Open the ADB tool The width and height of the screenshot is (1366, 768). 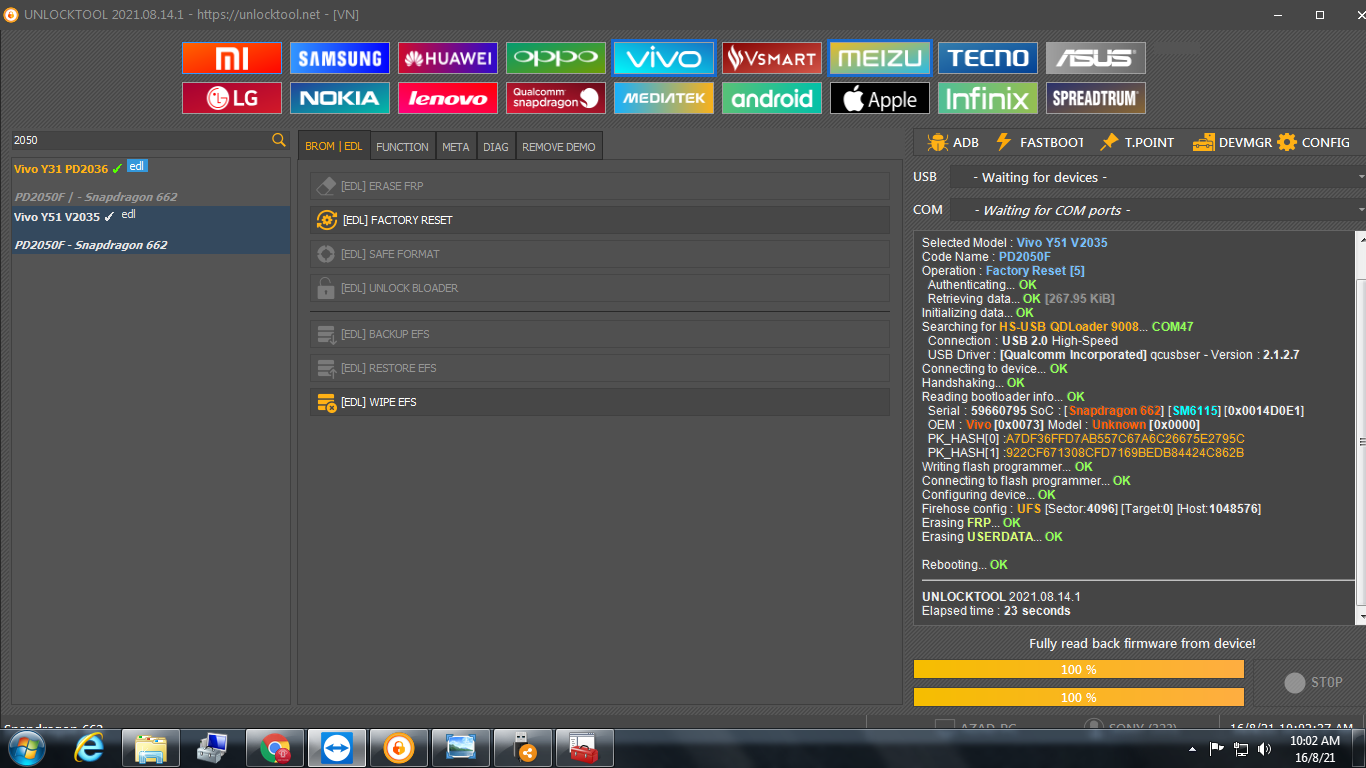pyautogui.click(x=953, y=143)
